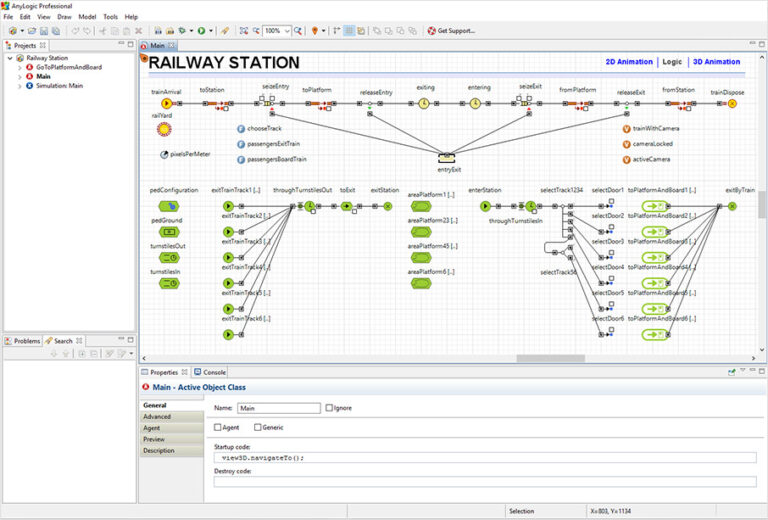The image size is (768, 520).
Task: Select the trainWithCamera variable icon
Action: (627, 129)
